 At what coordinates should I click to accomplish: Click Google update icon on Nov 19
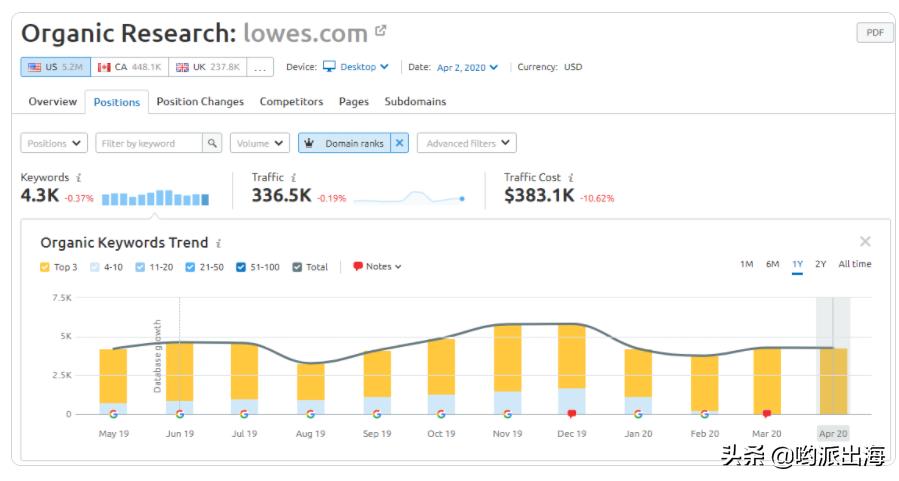click(x=507, y=413)
